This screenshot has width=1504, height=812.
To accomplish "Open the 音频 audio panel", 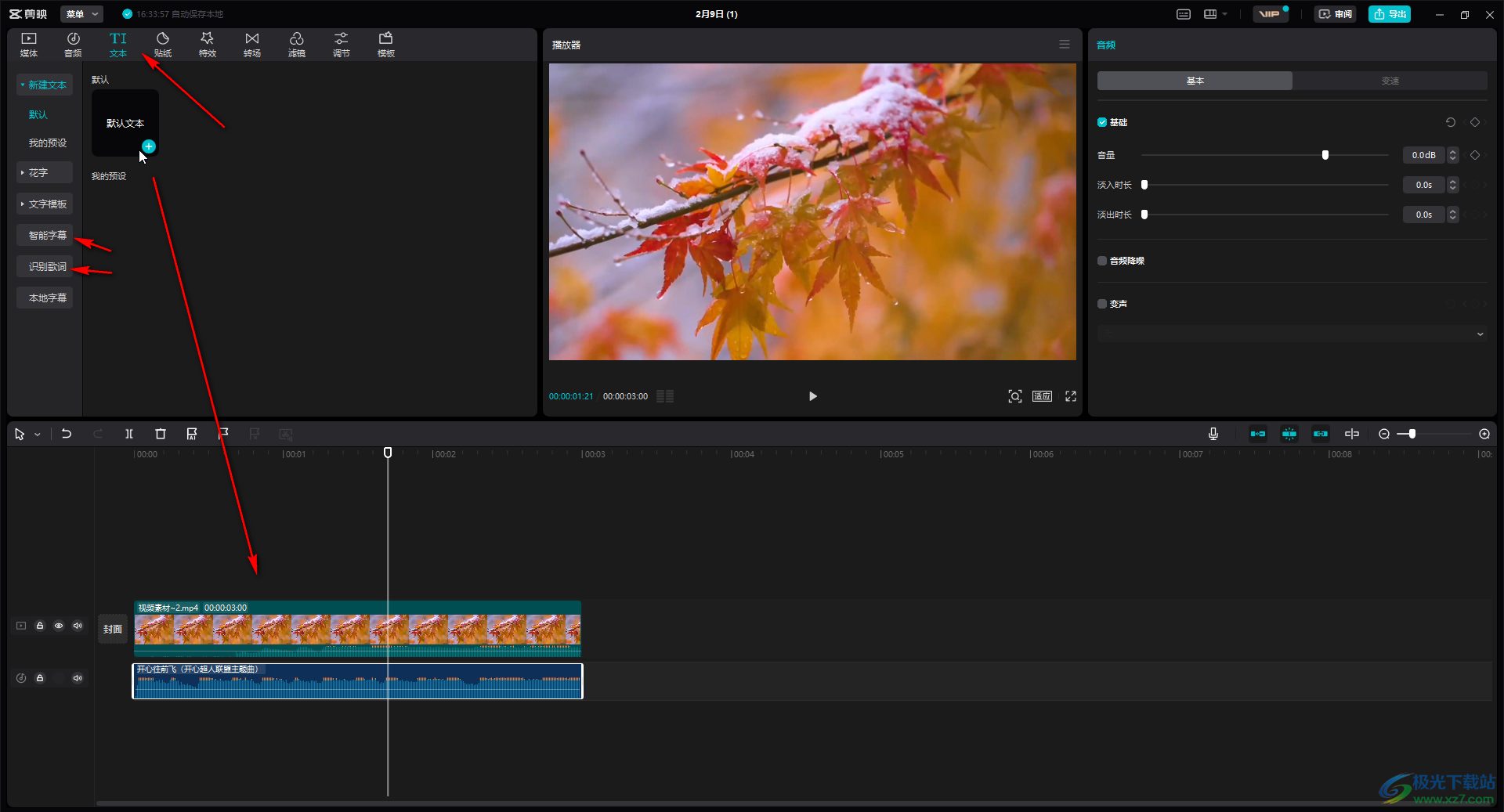I will tap(73, 45).
